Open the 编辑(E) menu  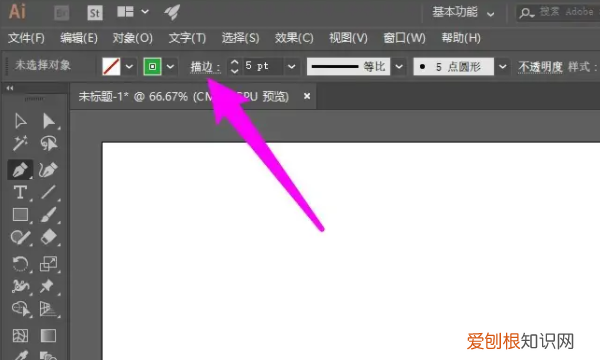point(79,38)
